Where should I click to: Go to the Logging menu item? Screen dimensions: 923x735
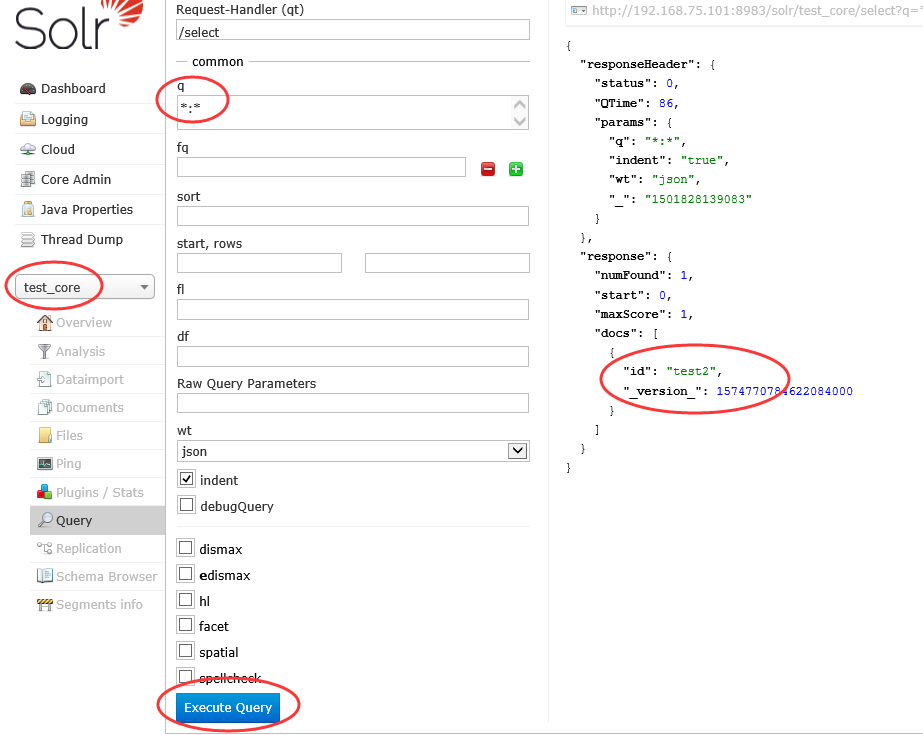click(64, 119)
